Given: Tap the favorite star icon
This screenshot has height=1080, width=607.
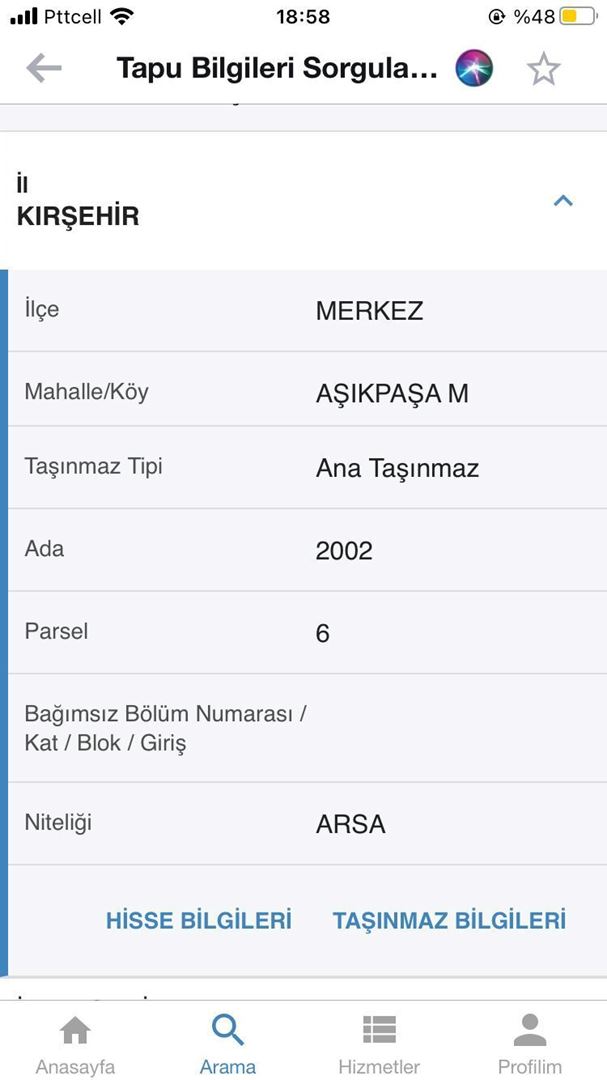Looking at the screenshot, I should [543, 68].
